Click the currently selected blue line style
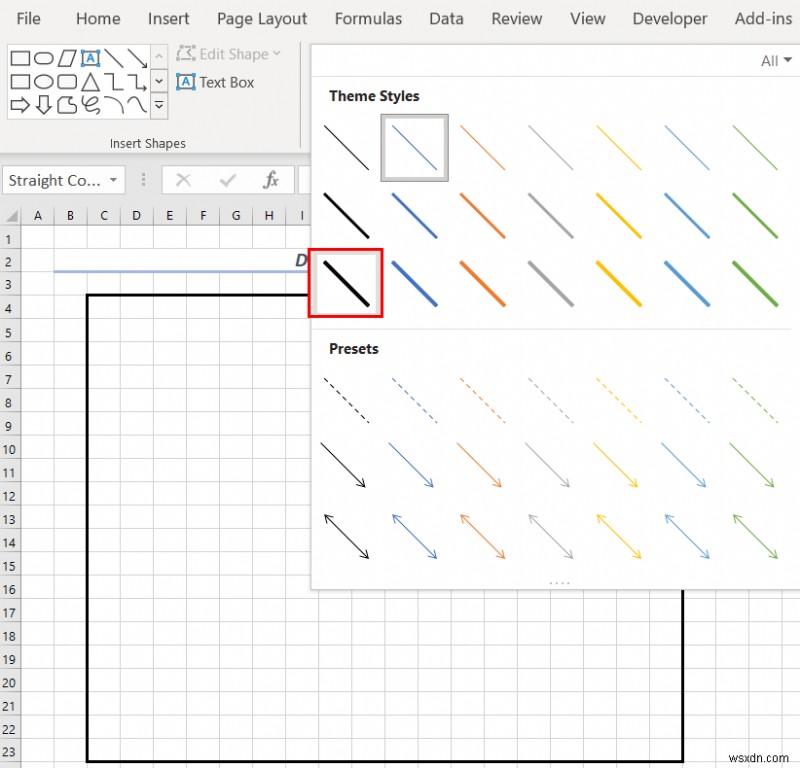This screenshot has width=800, height=768. pyautogui.click(x=413, y=147)
